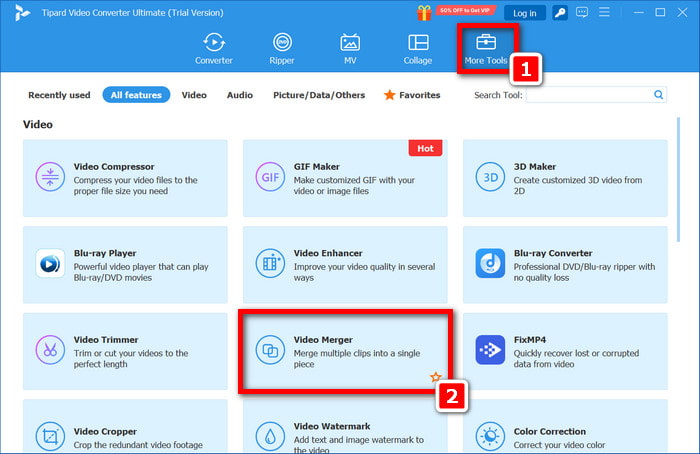Click 'Quickly recover lost or corrupted' description
The image size is (700, 454).
pyautogui.click(x=576, y=353)
